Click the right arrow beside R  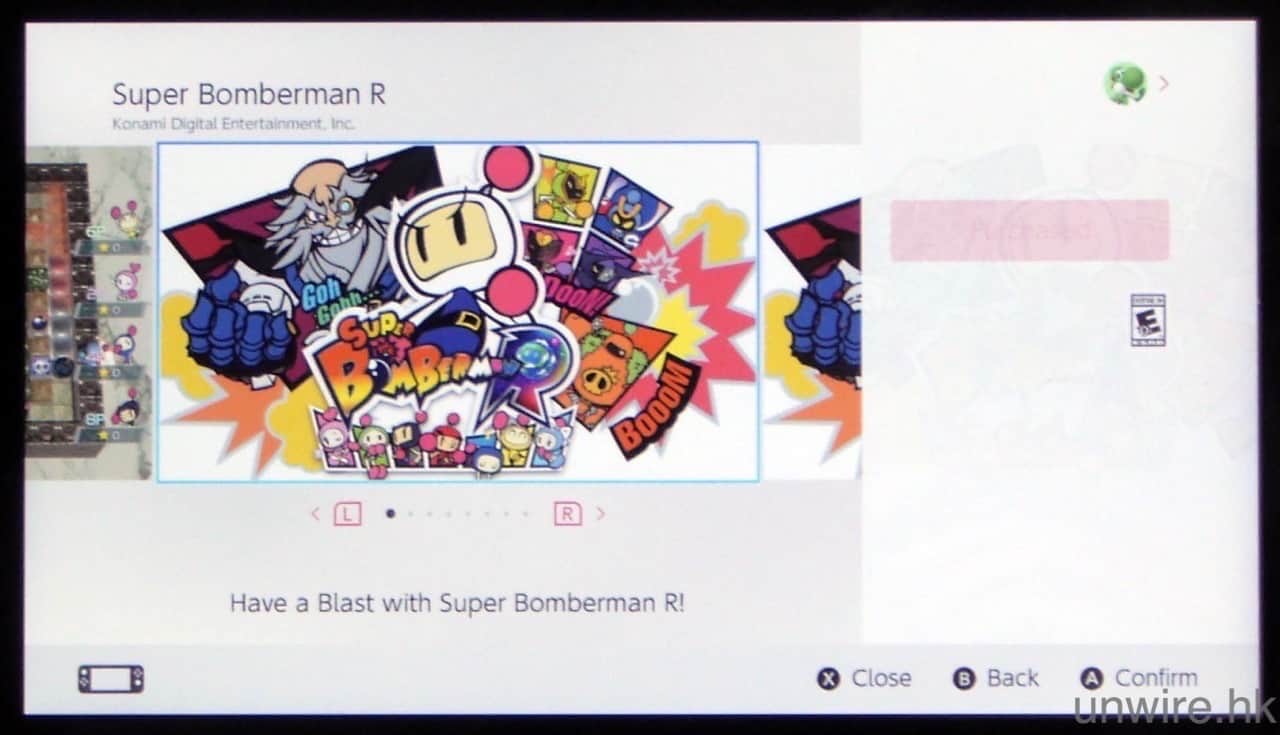click(600, 514)
